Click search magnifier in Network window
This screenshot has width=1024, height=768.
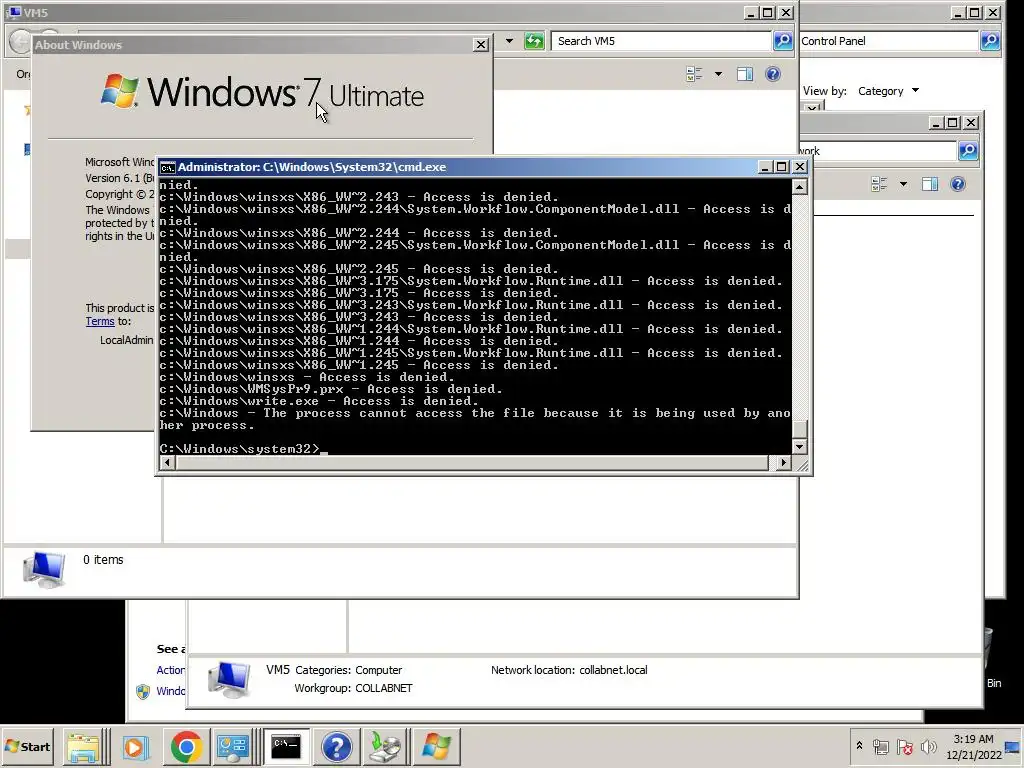(968, 151)
